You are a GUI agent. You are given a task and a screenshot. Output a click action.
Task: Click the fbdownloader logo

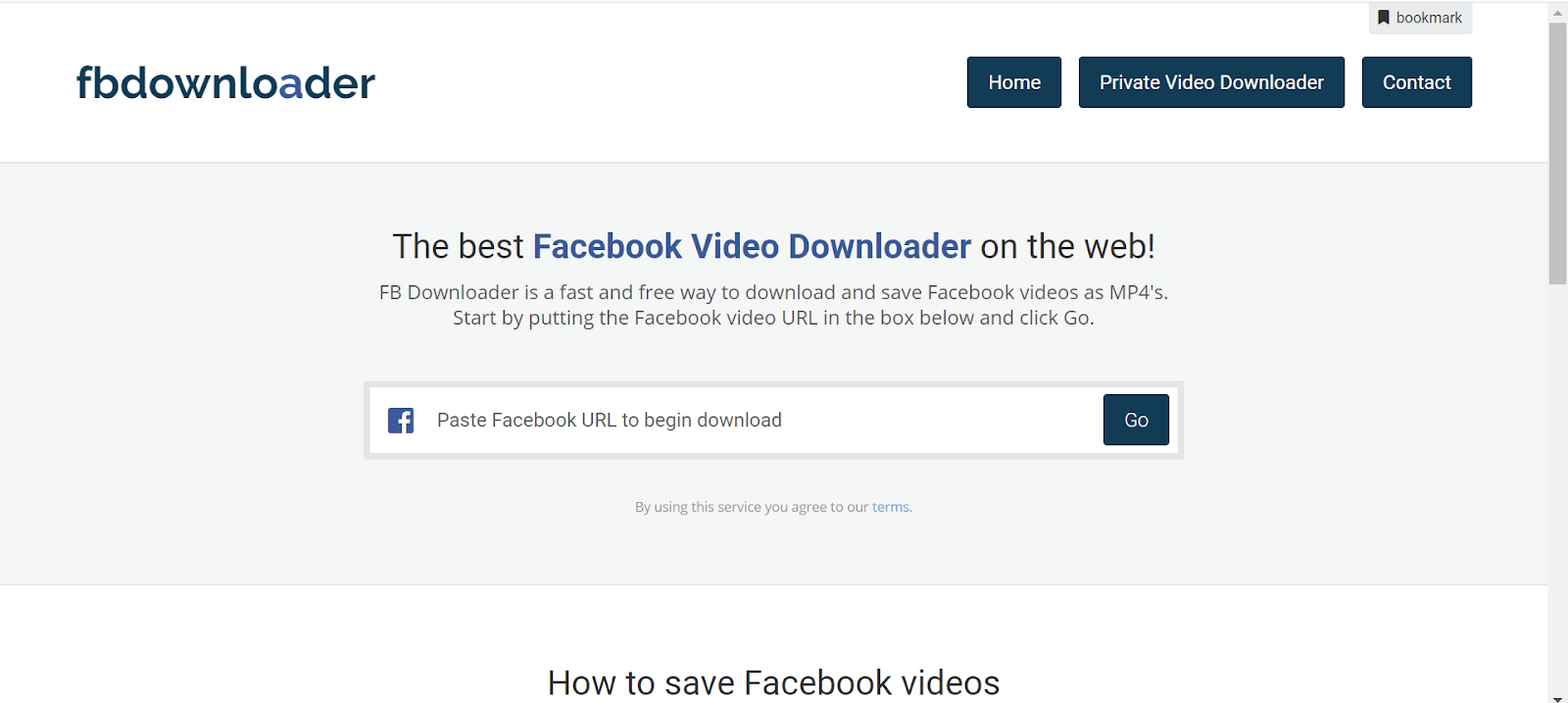pyautogui.click(x=225, y=83)
